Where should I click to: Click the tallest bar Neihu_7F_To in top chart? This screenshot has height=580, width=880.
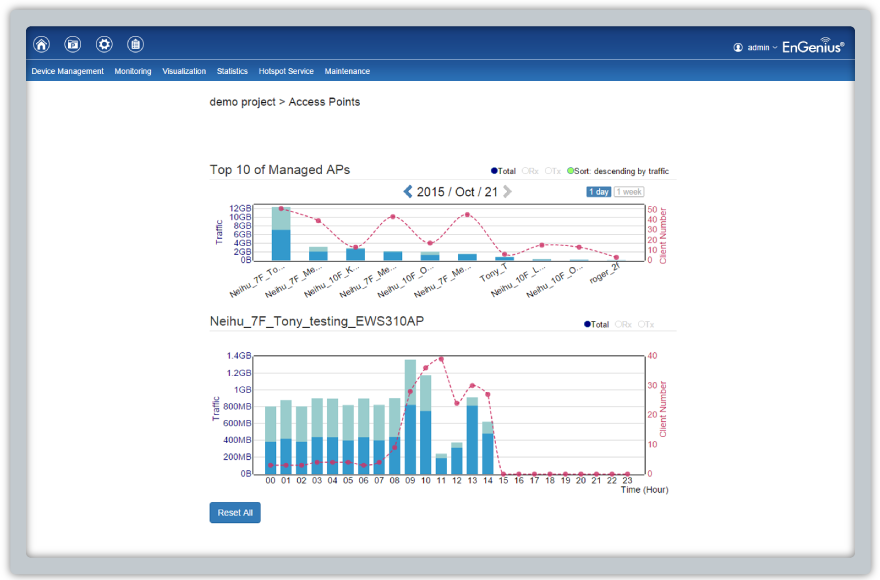[281, 234]
